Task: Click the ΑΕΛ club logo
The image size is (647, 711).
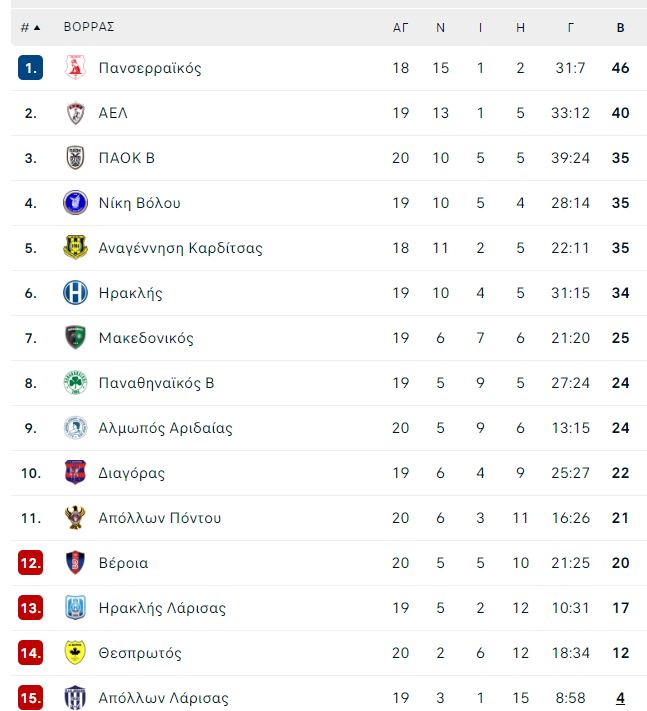Action: (75, 112)
